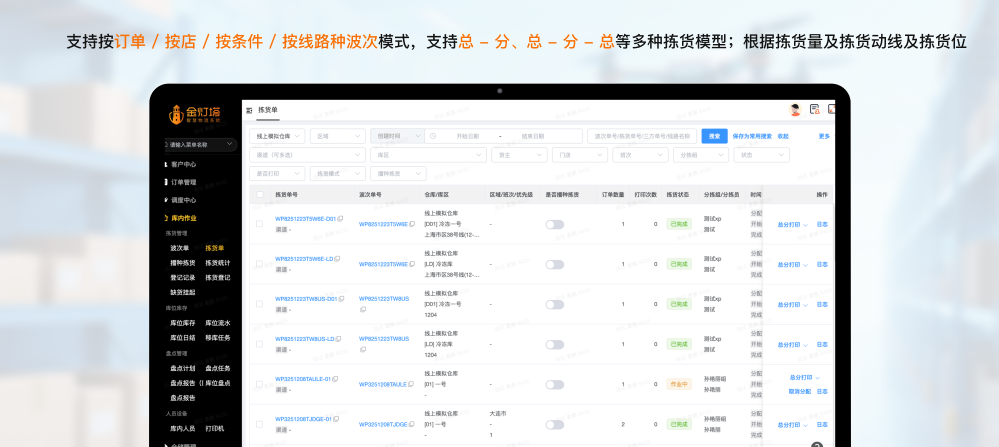Screen dimensions: 999x447
Task: Open the user avatar in top bar
Action: pos(795,110)
